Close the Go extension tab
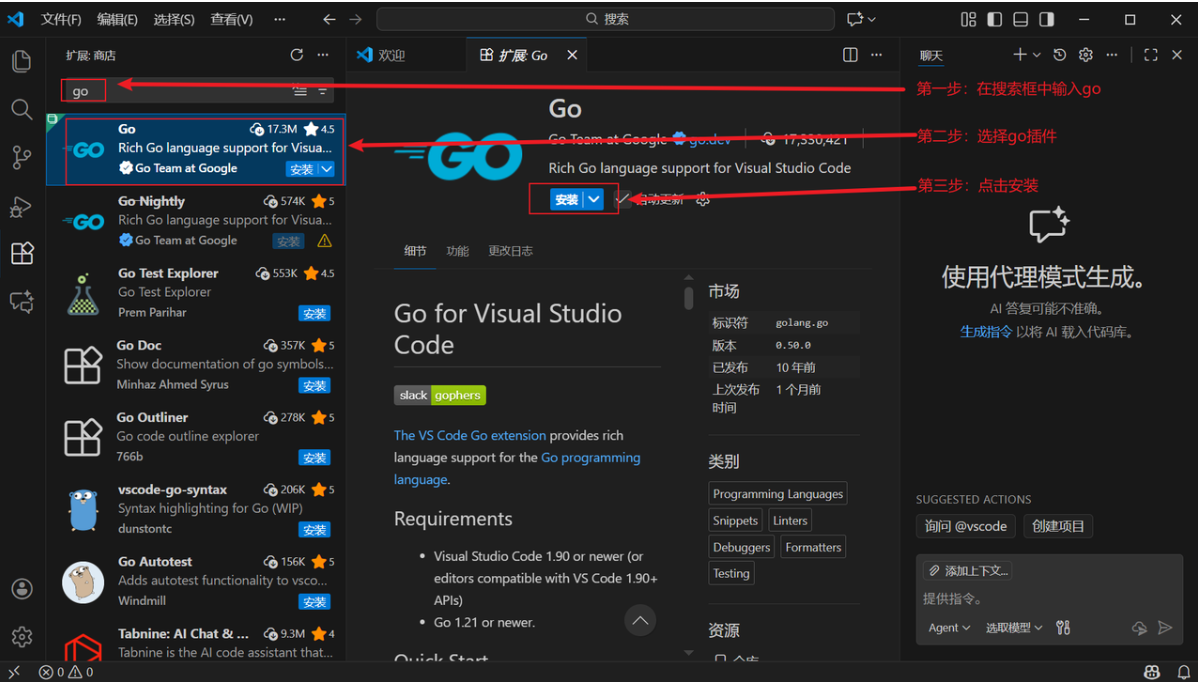Image resolution: width=1198 pixels, height=682 pixels. point(572,55)
